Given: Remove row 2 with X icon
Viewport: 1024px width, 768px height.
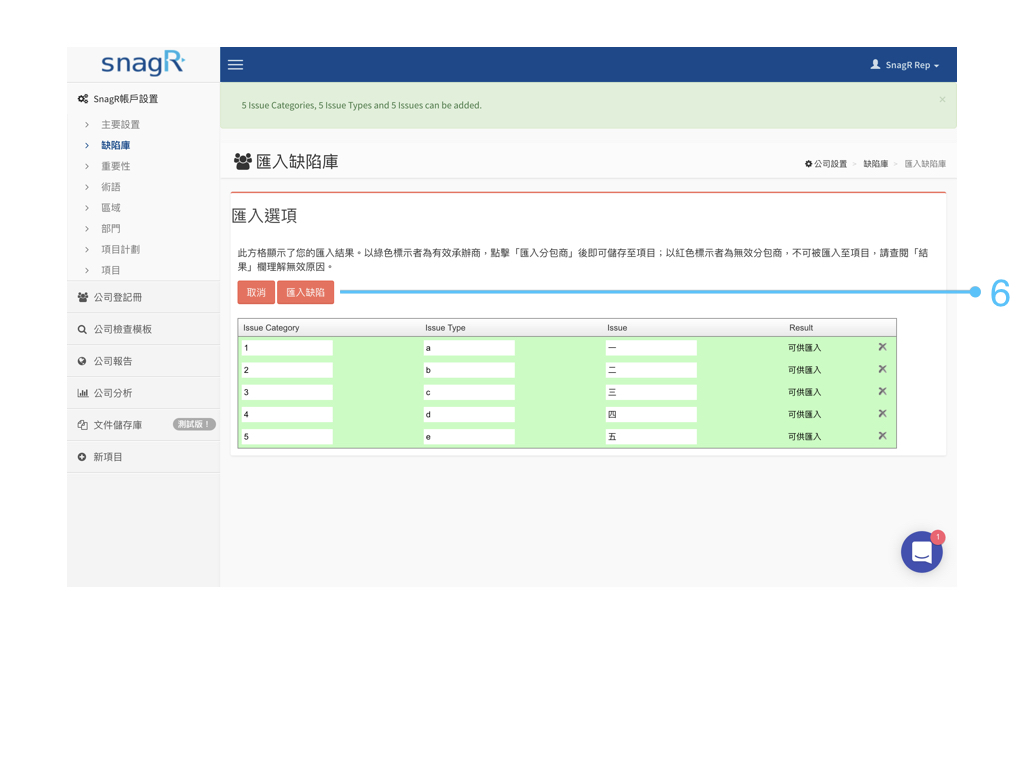Looking at the screenshot, I should tap(882, 369).
